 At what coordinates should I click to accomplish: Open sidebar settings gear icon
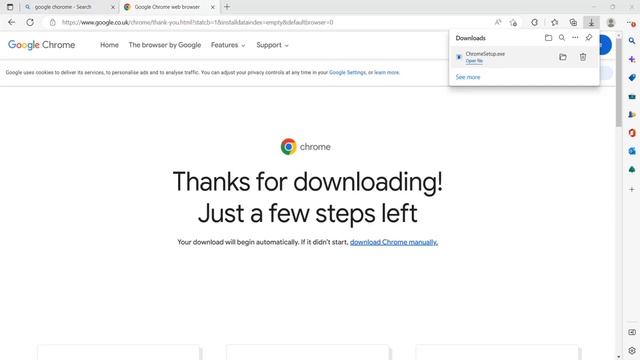tap(632, 351)
